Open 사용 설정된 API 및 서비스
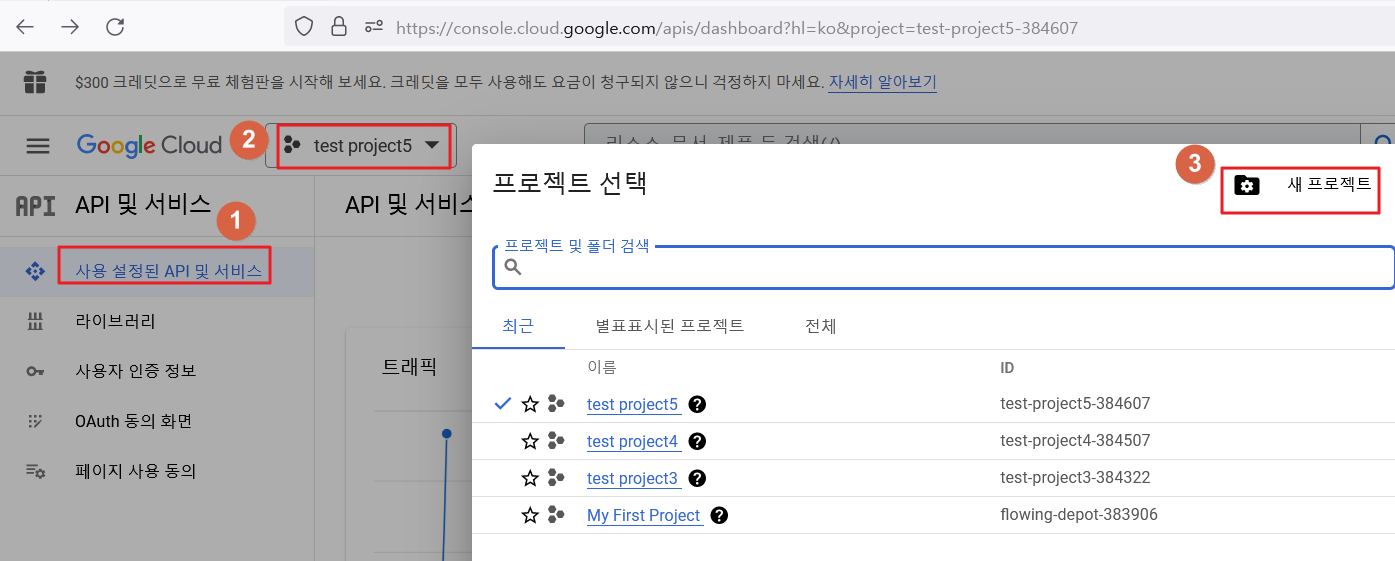1395x561 pixels. pyautogui.click(x=168, y=270)
